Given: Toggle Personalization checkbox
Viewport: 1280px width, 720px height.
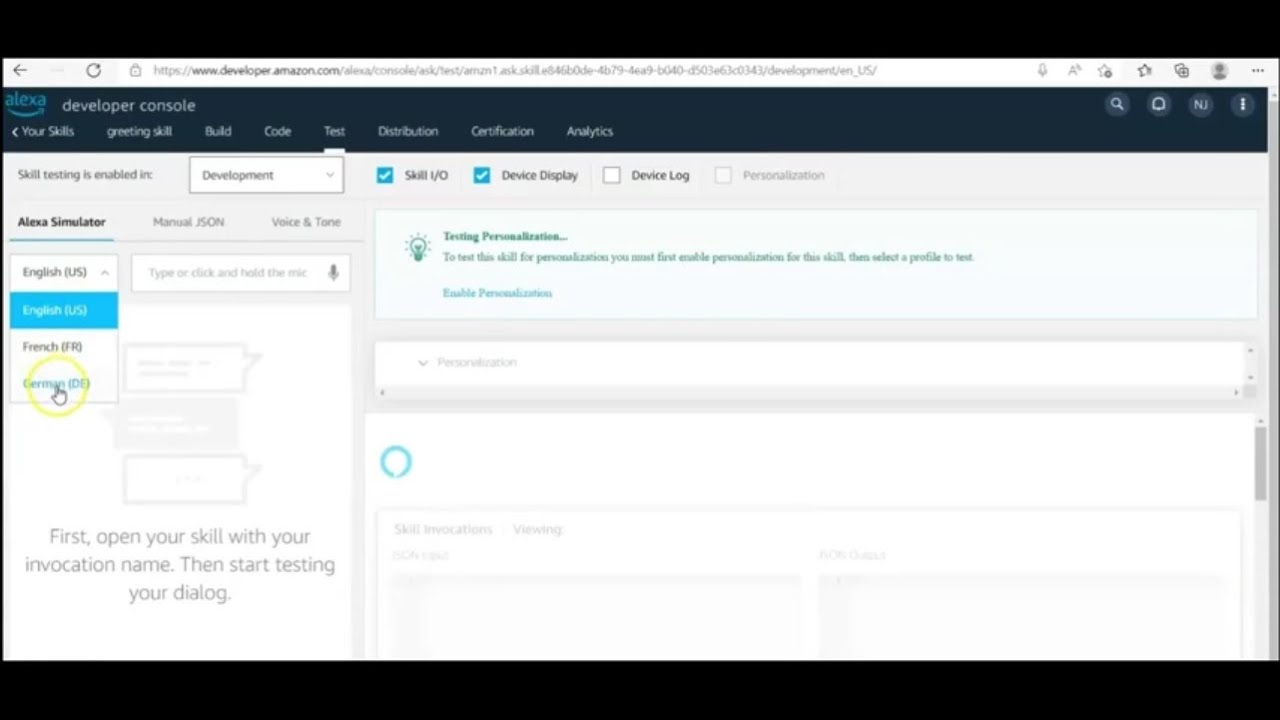Looking at the screenshot, I should coord(723,175).
